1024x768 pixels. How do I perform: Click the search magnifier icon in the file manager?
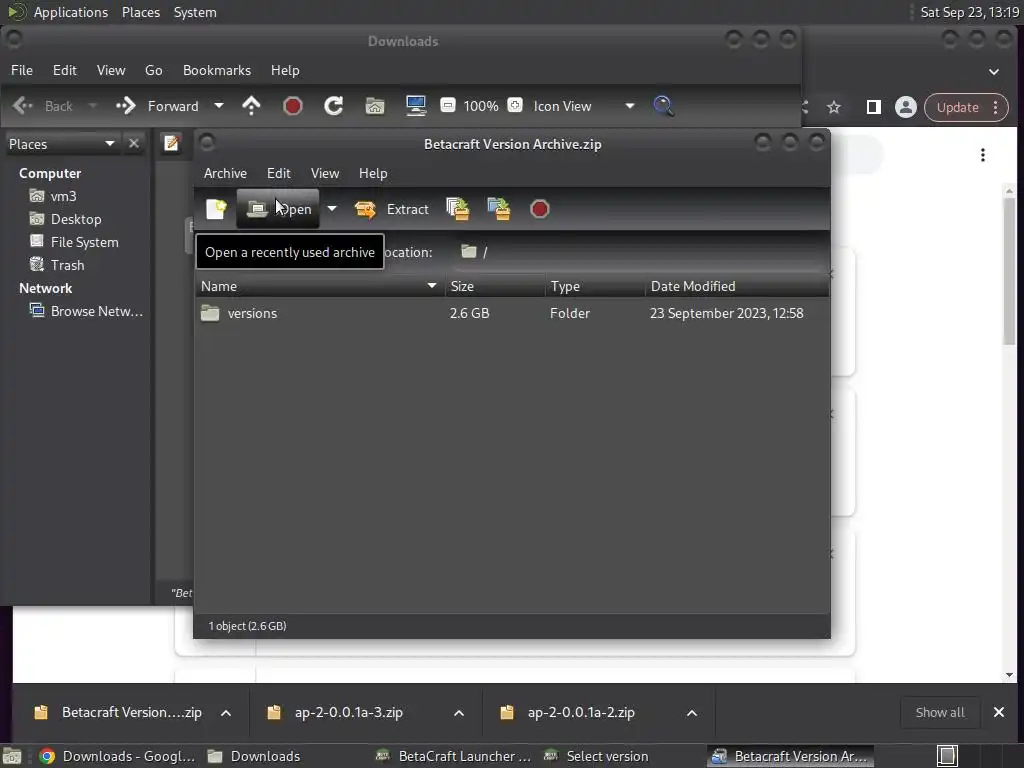664,106
